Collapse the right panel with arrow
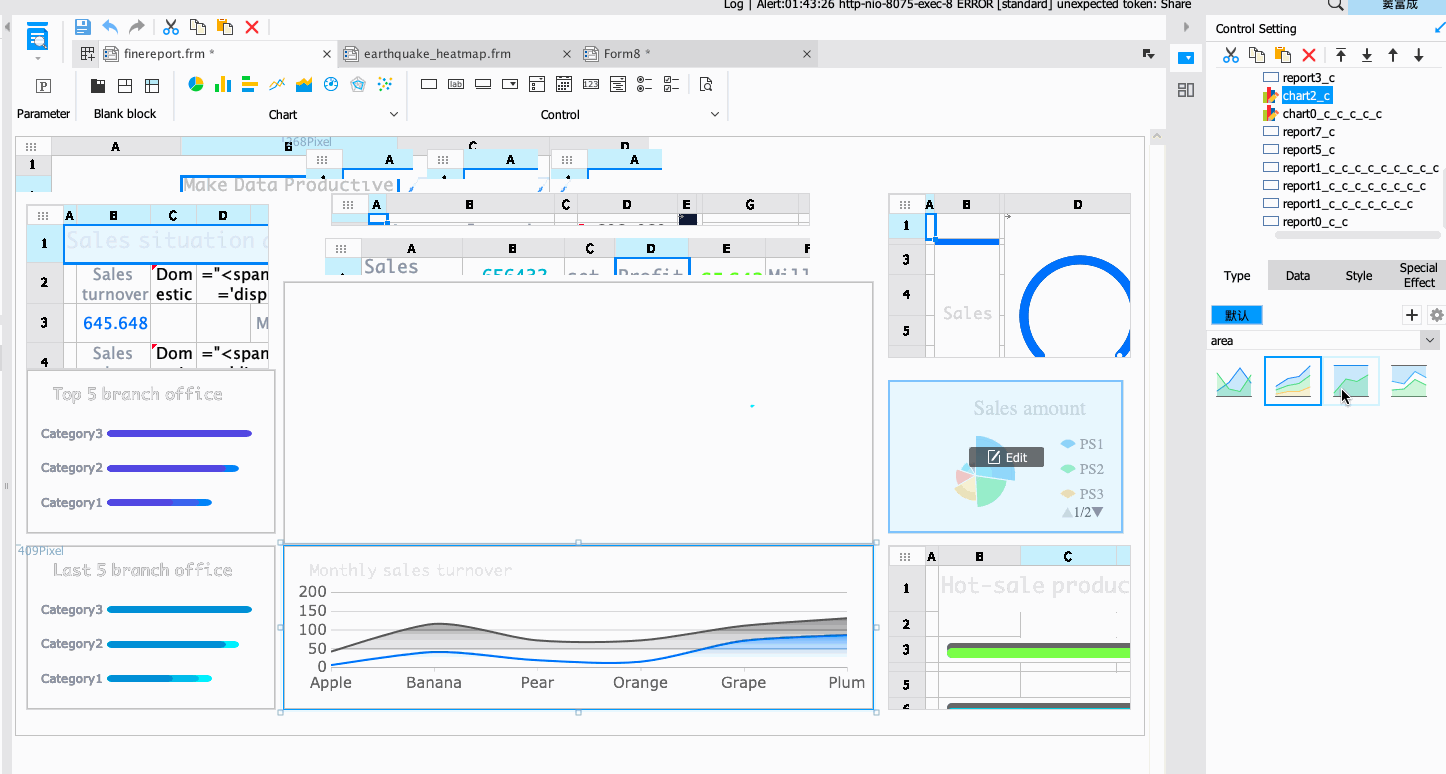The image size is (1446, 774). [1186, 27]
